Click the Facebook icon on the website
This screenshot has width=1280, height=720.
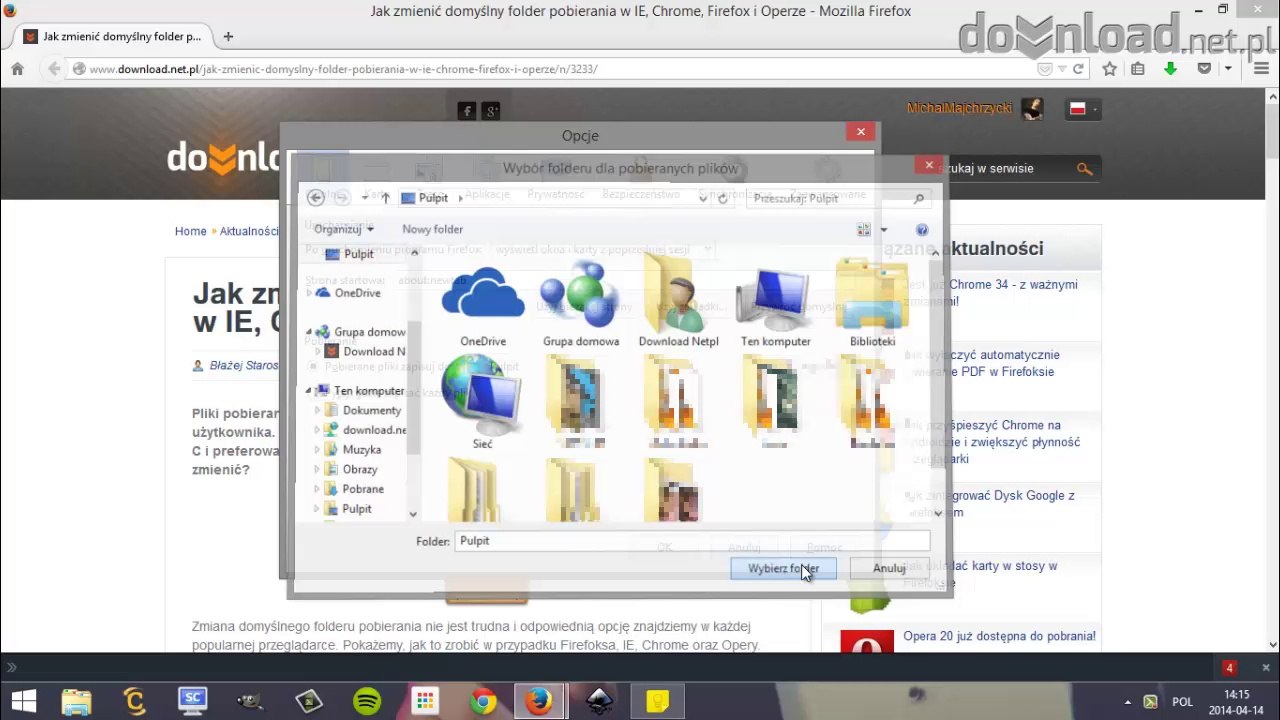coord(467,111)
